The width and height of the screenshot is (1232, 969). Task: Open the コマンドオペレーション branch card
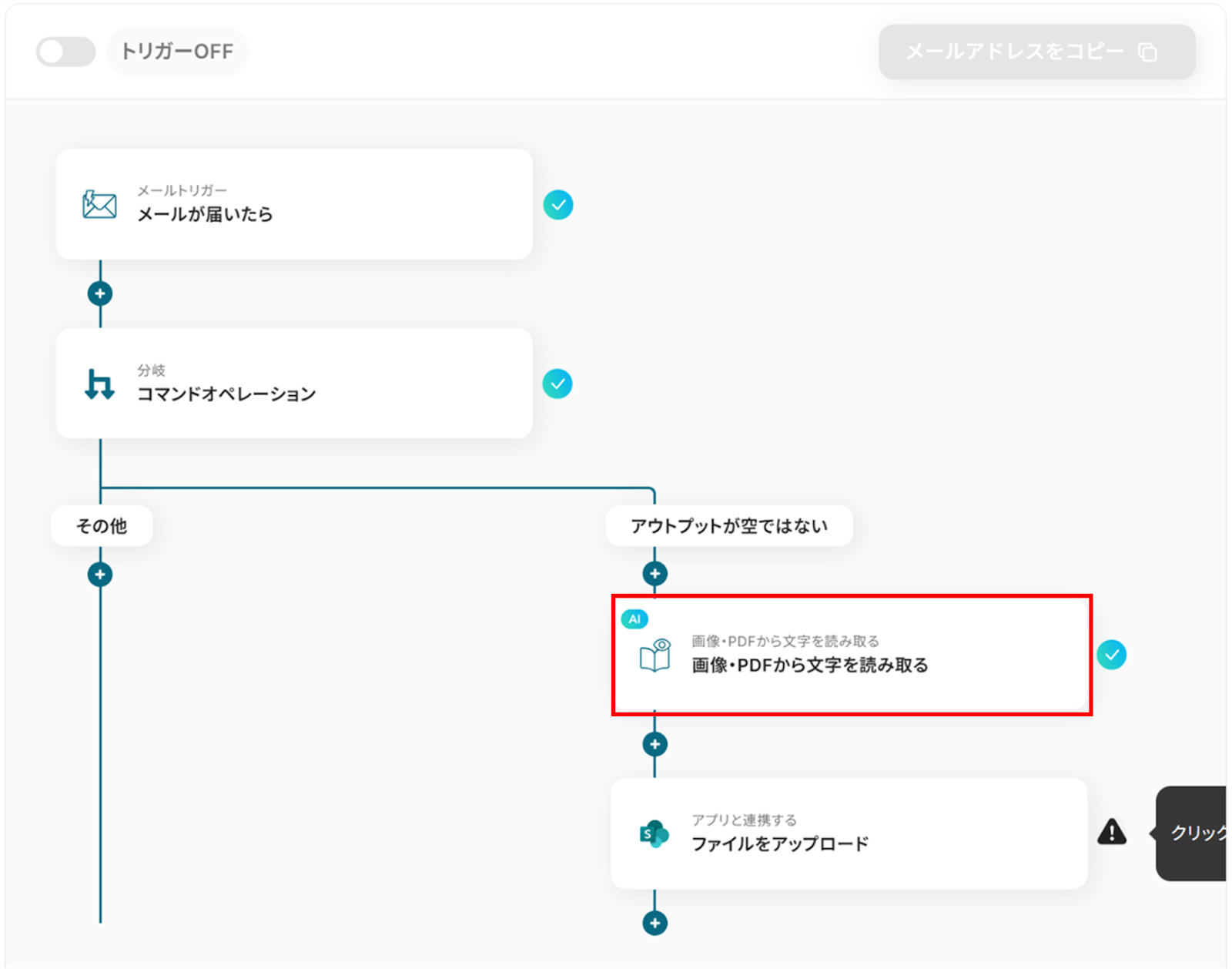294,384
